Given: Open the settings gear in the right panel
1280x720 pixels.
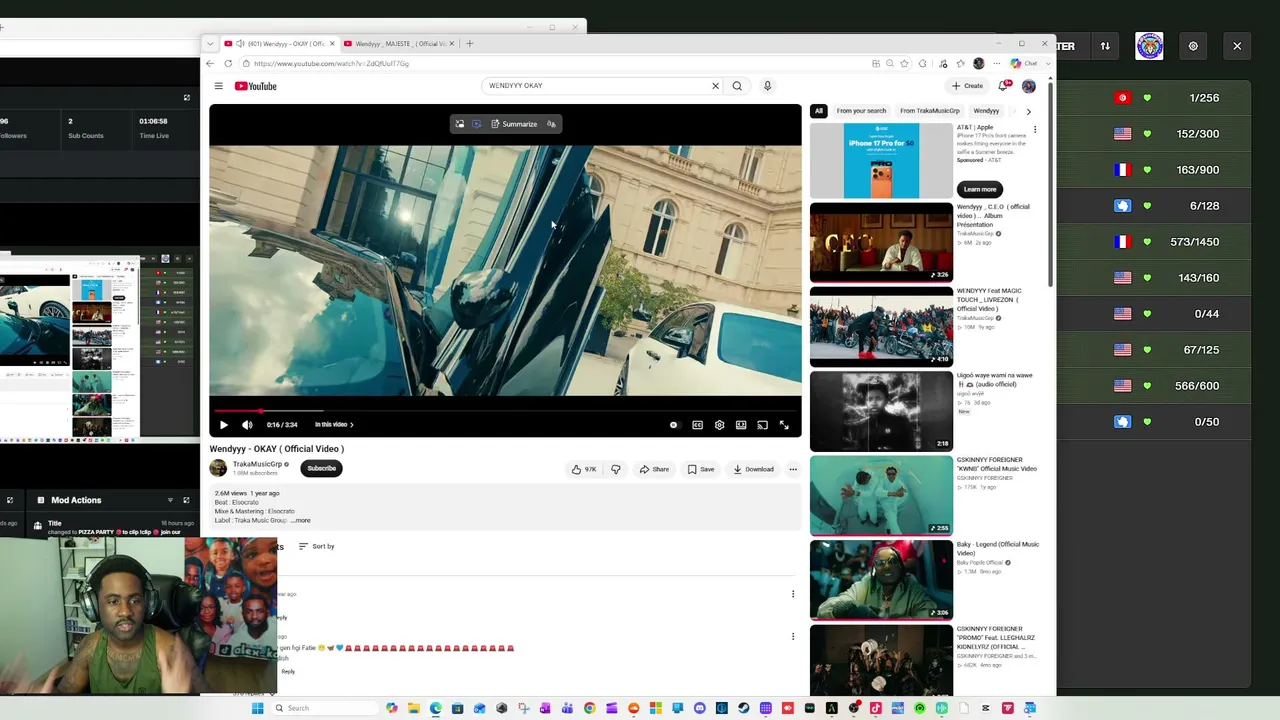Looking at the screenshot, I should 1193,46.
